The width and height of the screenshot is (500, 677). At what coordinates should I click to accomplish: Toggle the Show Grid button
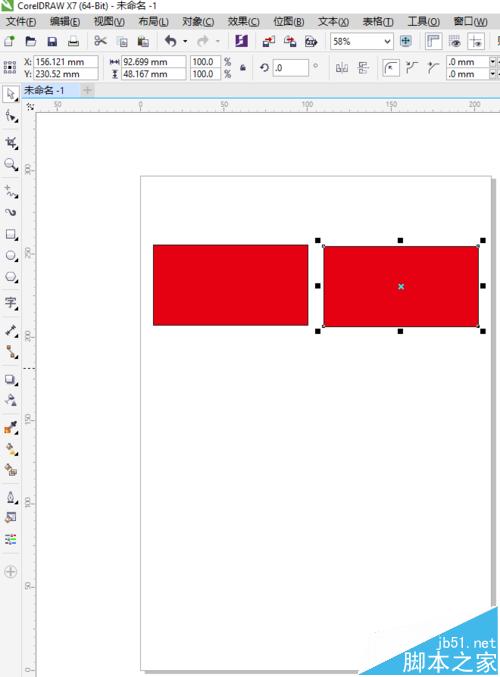coord(454,41)
